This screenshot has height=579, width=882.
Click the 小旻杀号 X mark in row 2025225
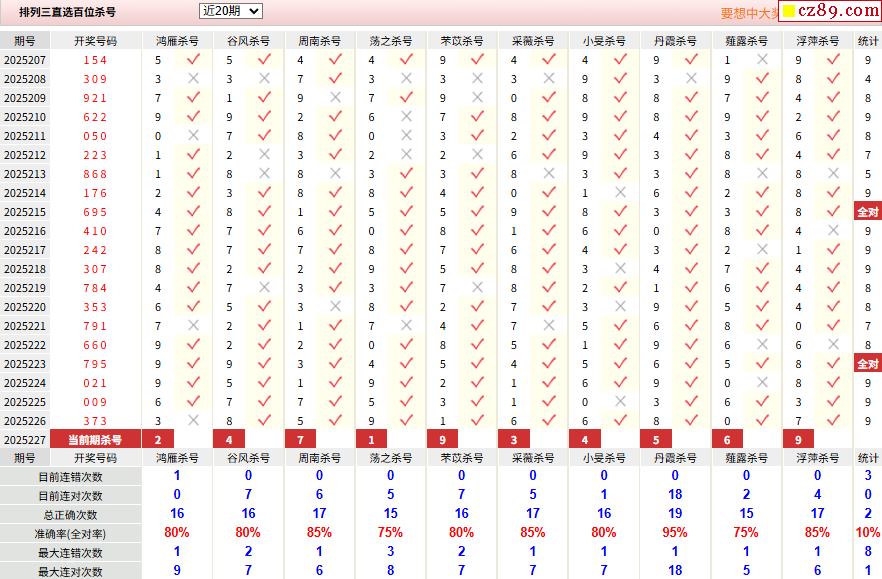(620, 401)
